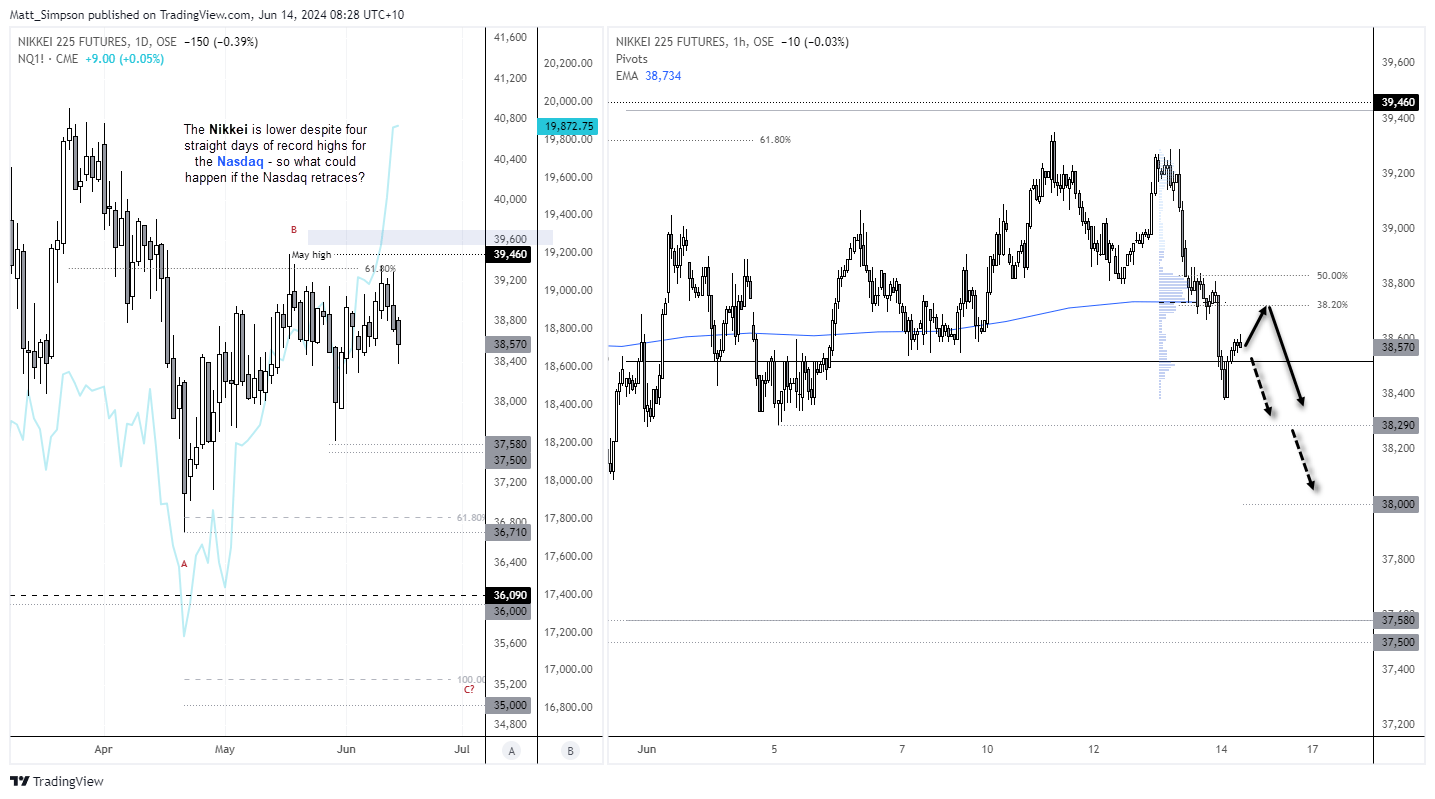
Task: Click the 37,580 label on hourly chart
Action: 1398,621
